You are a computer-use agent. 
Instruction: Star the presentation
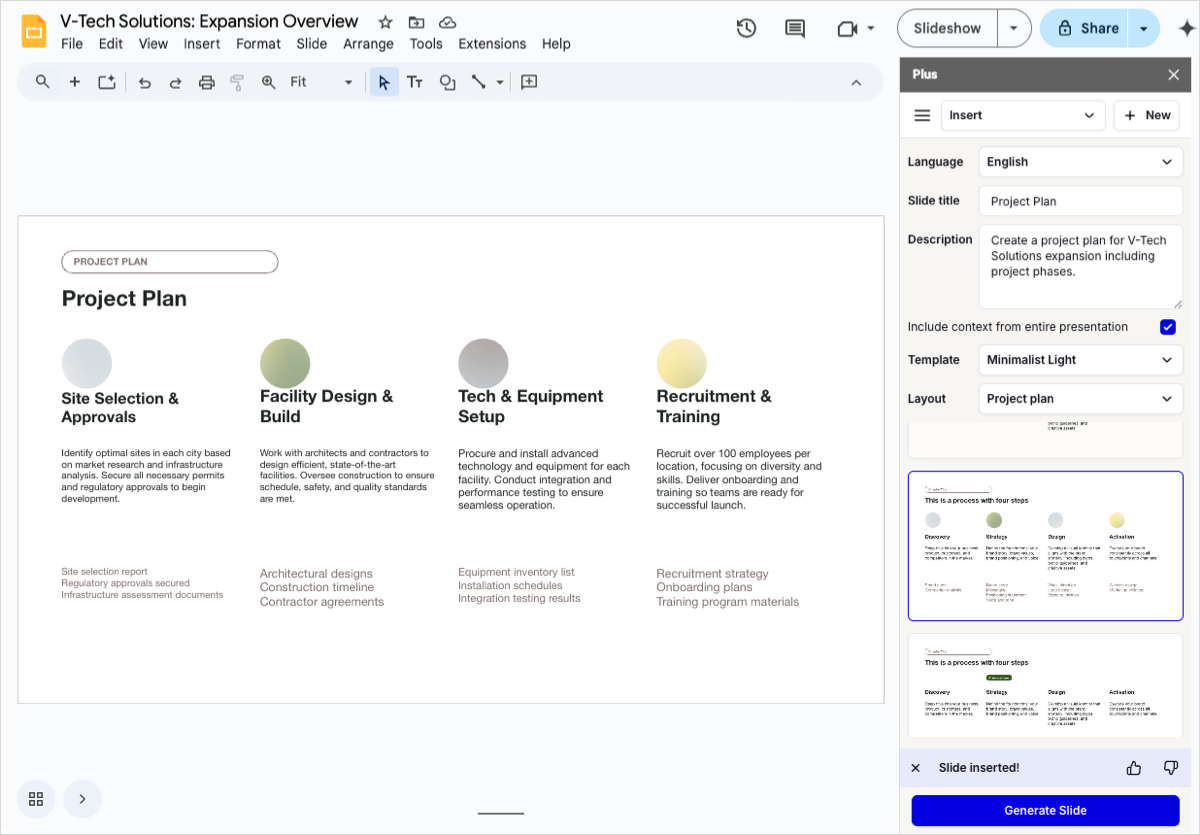click(385, 22)
